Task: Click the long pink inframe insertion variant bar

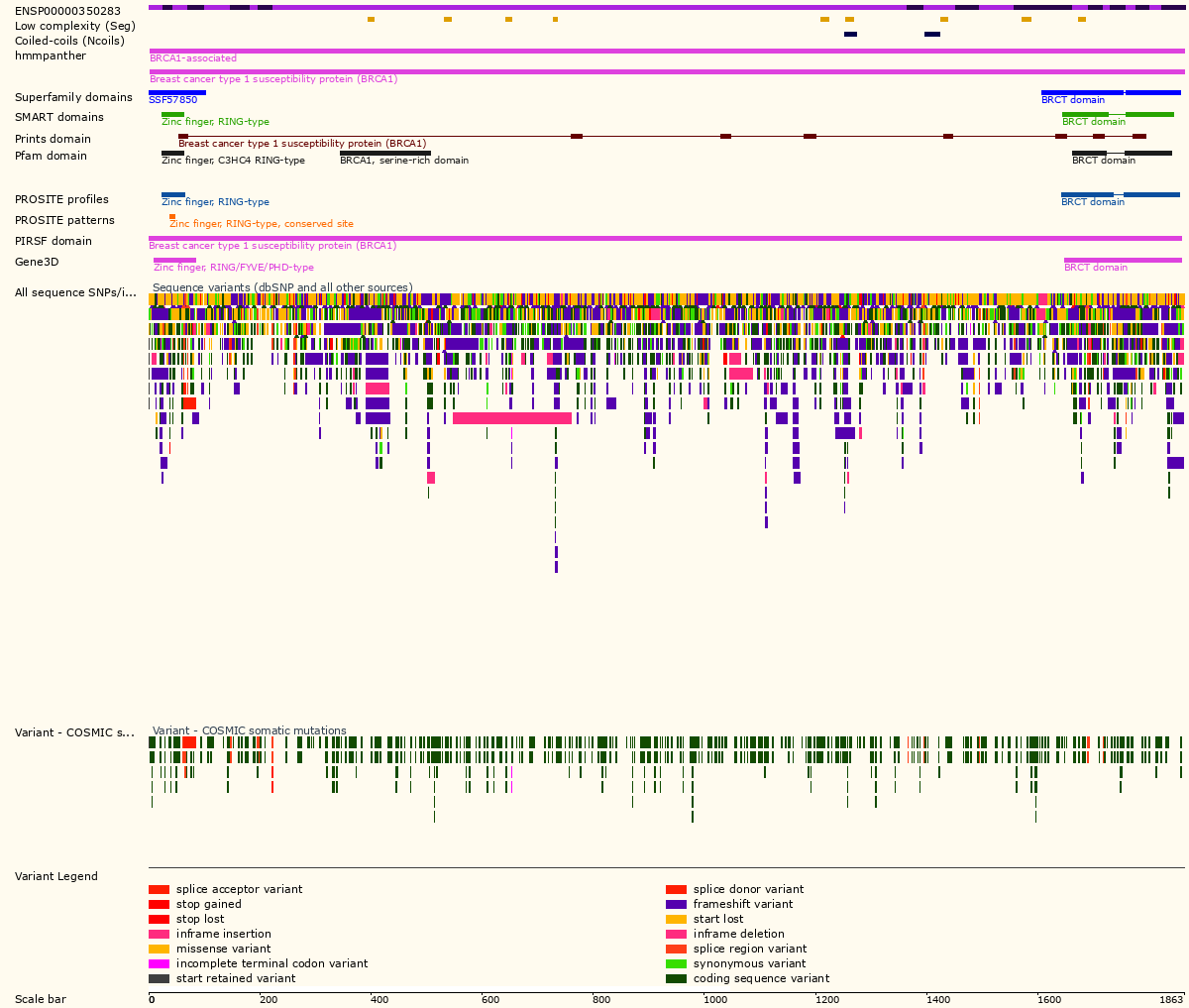Action: pyautogui.click(x=510, y=417)
